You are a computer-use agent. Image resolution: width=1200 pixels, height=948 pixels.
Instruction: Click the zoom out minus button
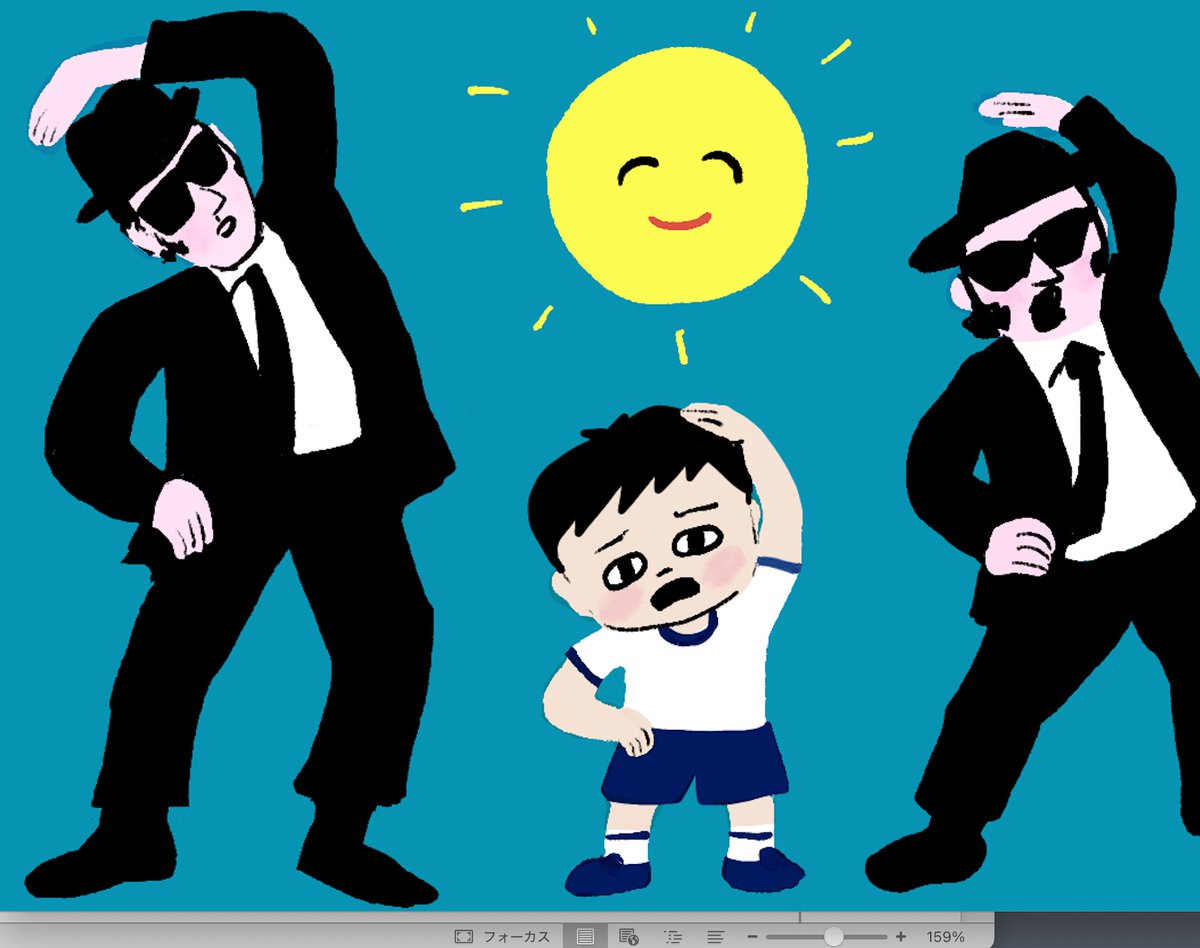pyautogui.click(x=752, y=937)
